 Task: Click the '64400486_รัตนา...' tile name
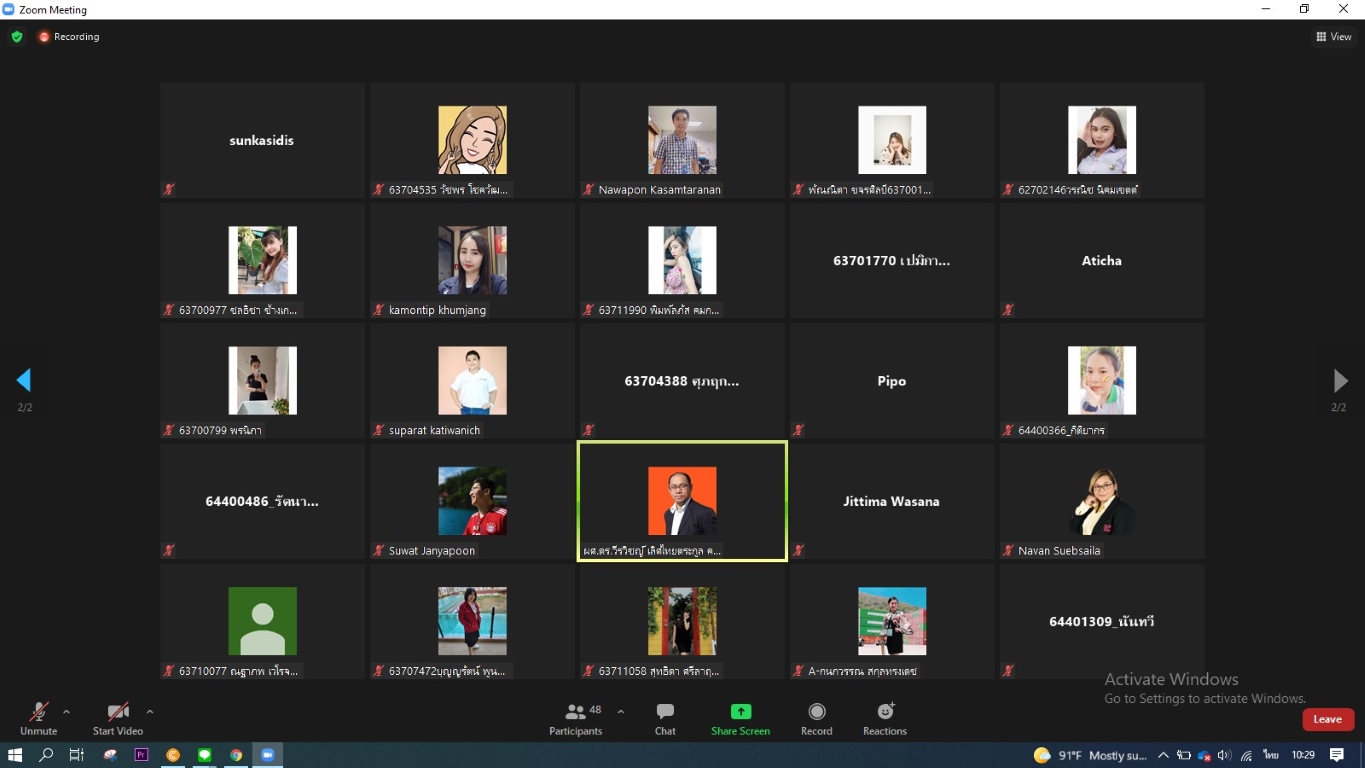pos(262,501)
